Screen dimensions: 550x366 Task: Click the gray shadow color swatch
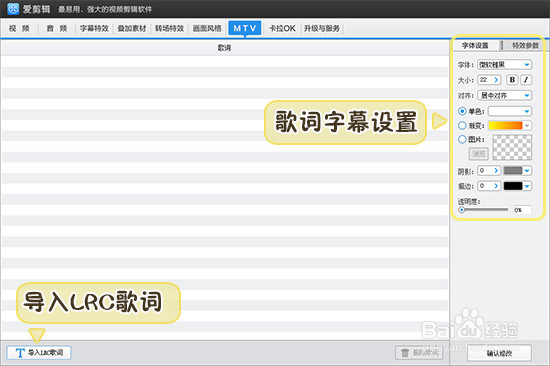coord(513,171)
